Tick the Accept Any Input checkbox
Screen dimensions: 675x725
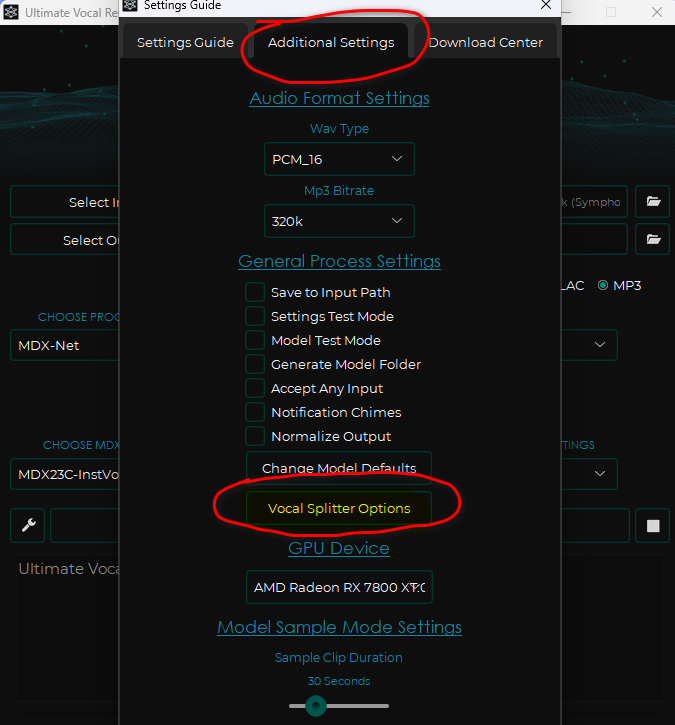click(255, 388)
